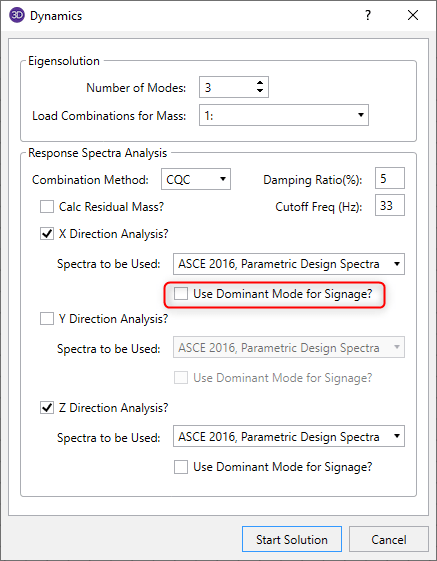This screenshot has height=561, width=437.
Task: Uncheck the X Direction Analysis checkbox
Action: click(47, 234)
